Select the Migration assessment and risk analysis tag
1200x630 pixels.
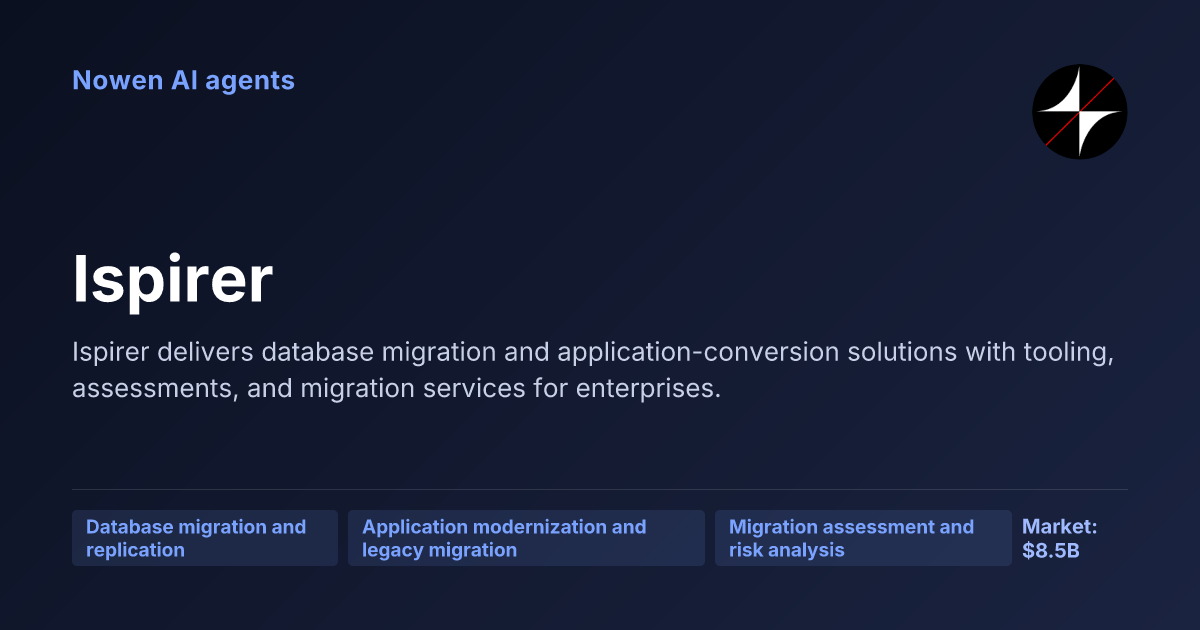(863, 538)
